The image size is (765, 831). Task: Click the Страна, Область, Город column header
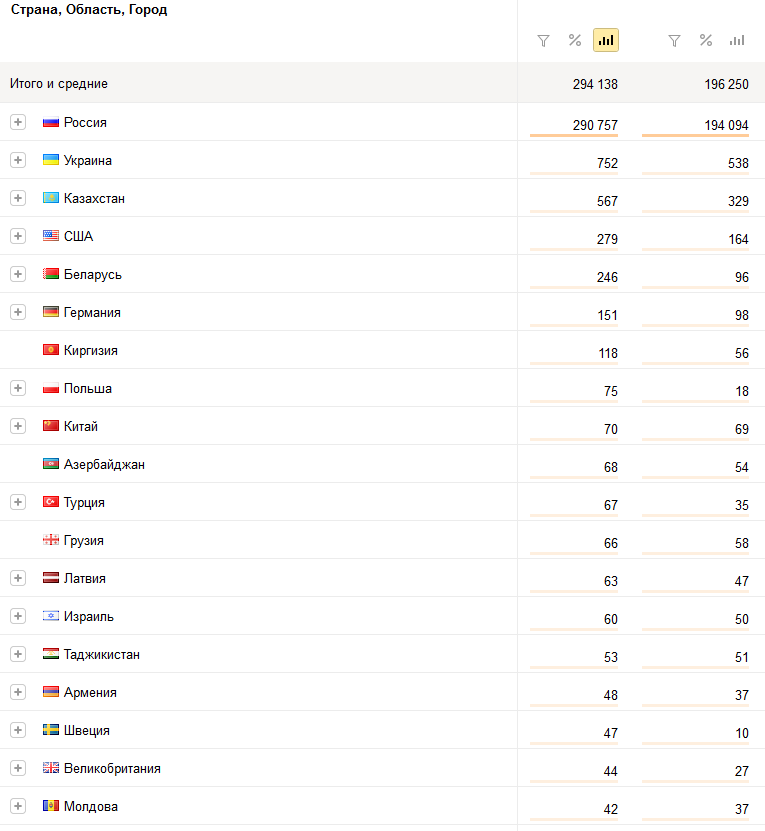click(89, 10)
